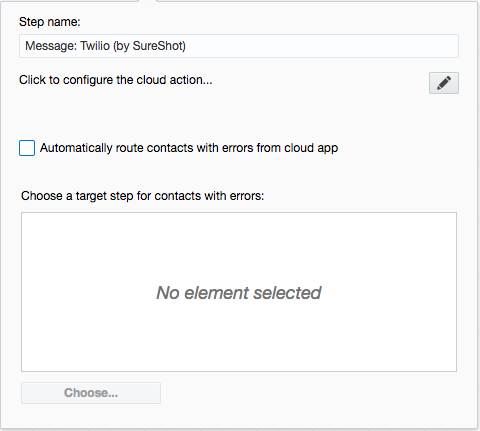This screenshot has width=480, height=431.
Task: Click the Step name input field
Action: click(x=239, y=46)
